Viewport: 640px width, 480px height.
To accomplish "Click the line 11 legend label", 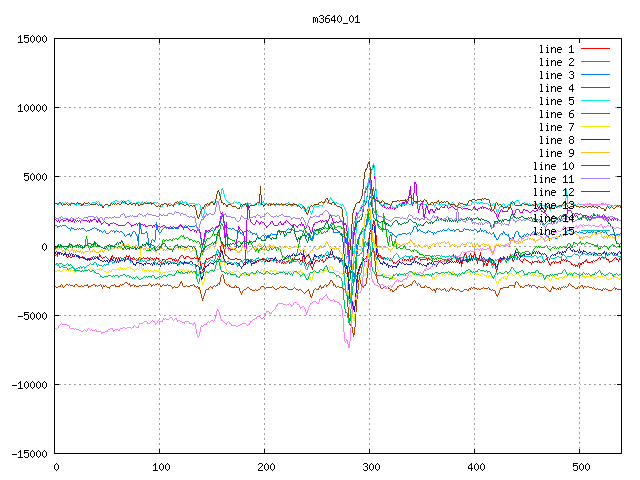I will (x=553, y=179).
